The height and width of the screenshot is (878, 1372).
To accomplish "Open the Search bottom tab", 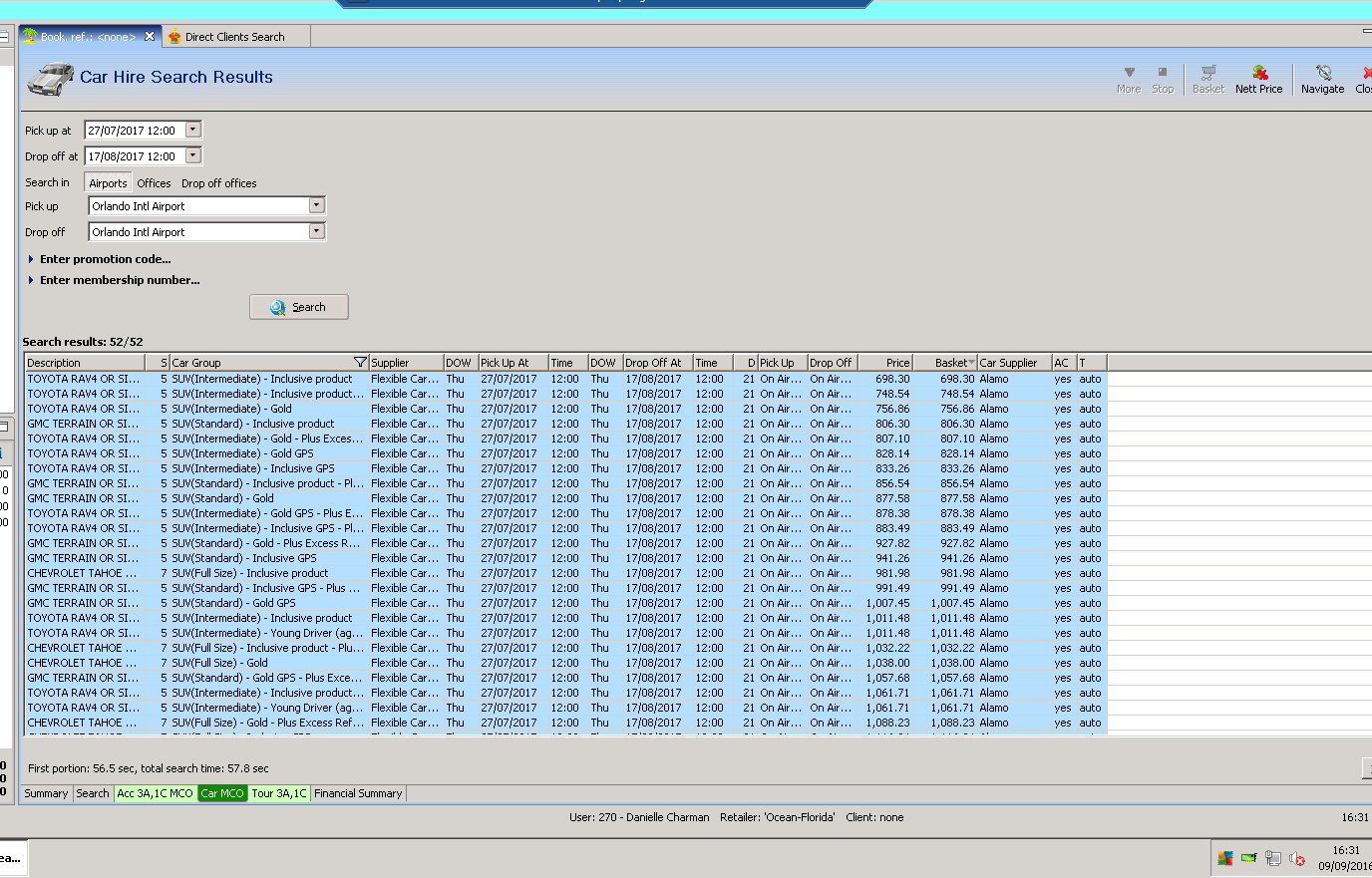I will (93, 793).
